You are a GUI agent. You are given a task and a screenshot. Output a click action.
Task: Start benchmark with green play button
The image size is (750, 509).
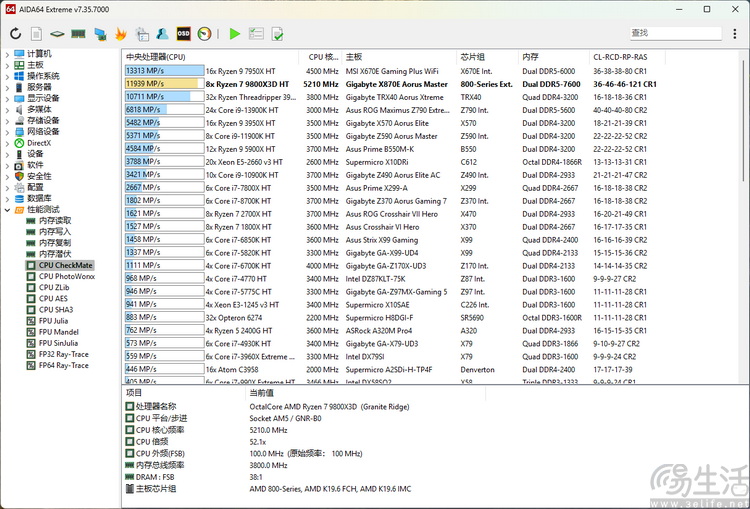click(x=234, y=33)
